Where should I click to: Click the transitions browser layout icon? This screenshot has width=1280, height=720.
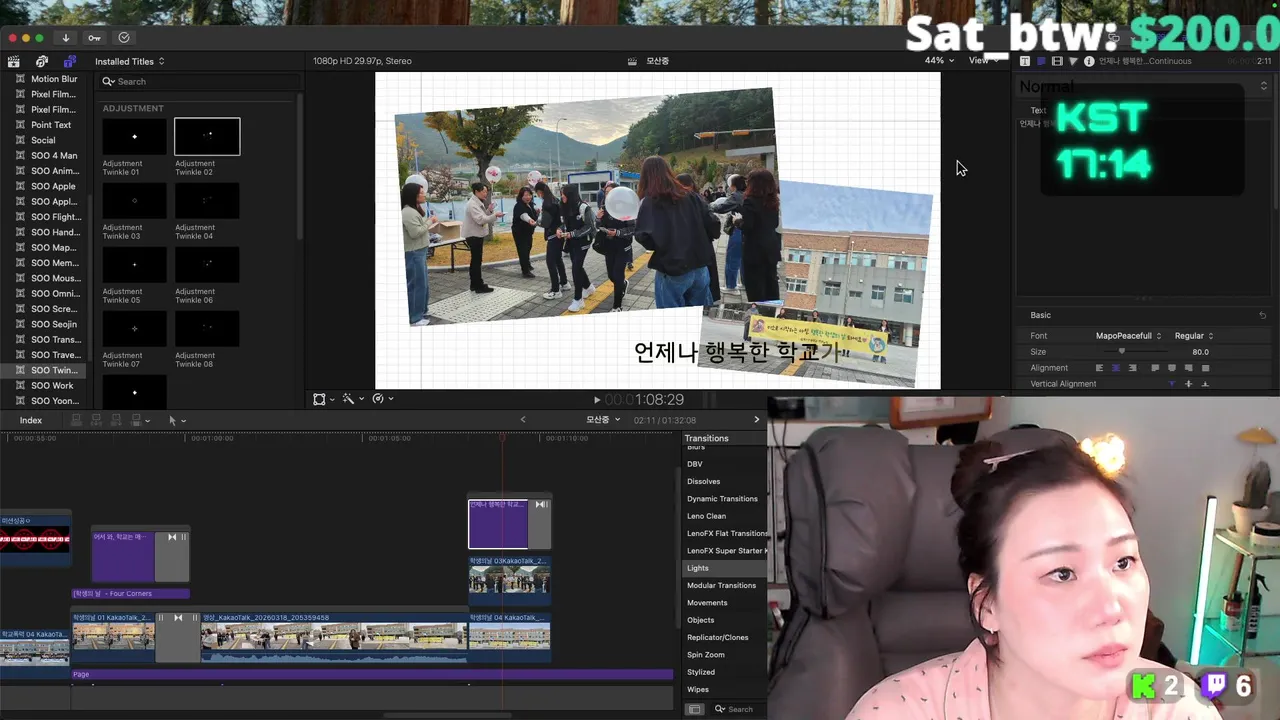695,709
